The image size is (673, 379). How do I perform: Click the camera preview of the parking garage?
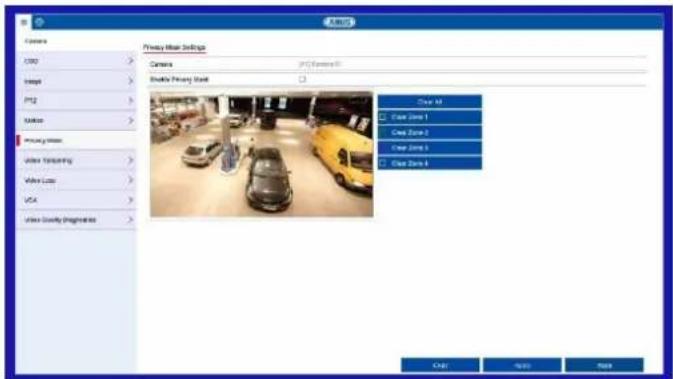[261, 155]
